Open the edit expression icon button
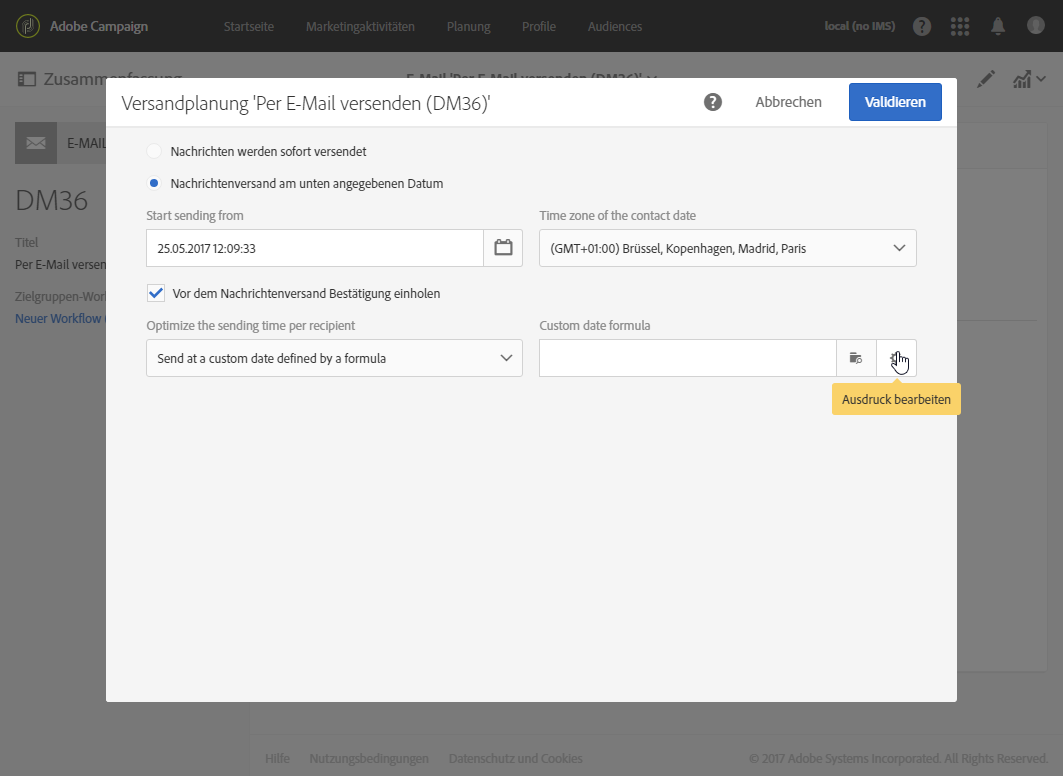 click(x=896, y=358)
